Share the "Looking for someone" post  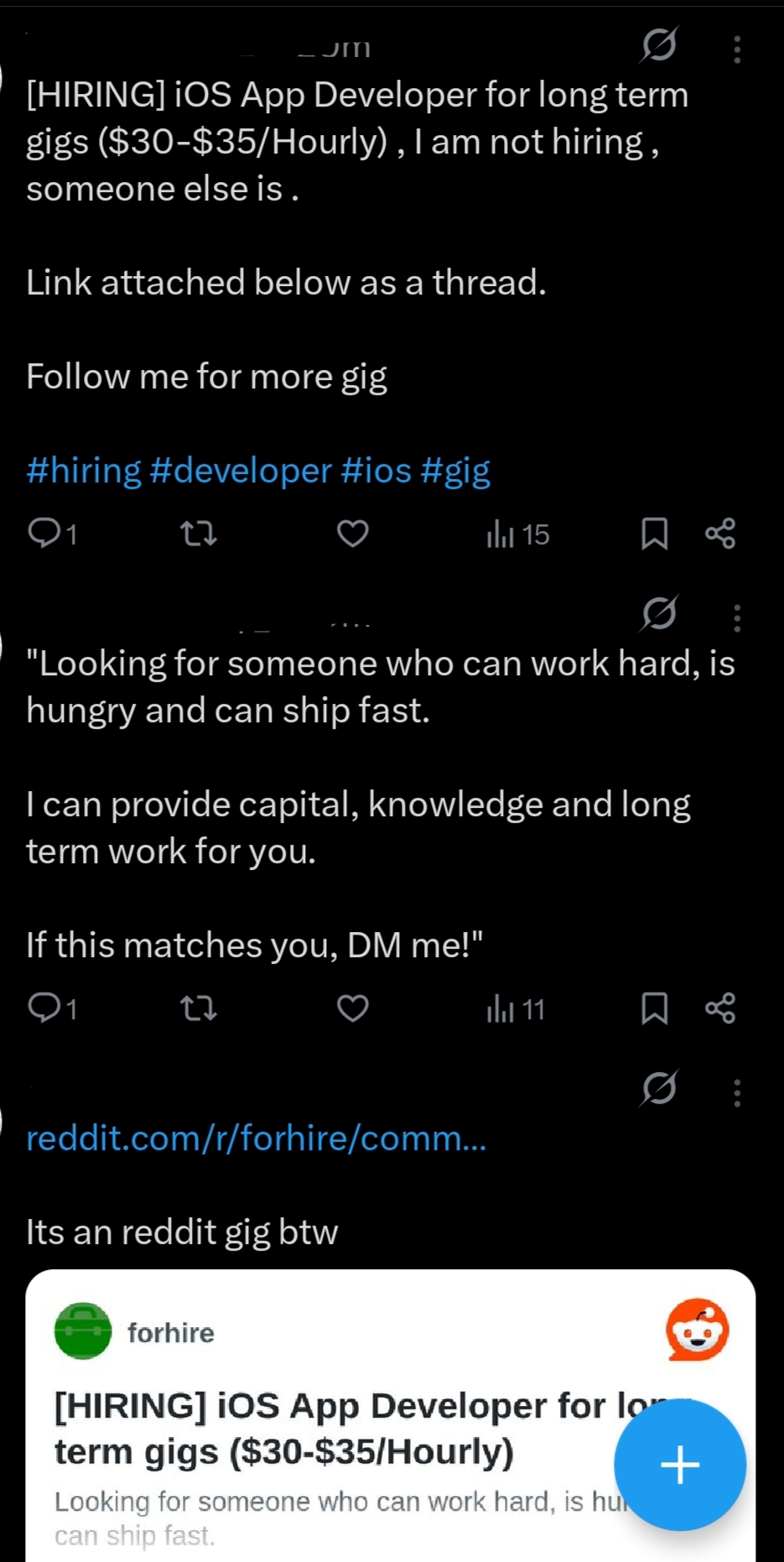[x=720, y=1007]
